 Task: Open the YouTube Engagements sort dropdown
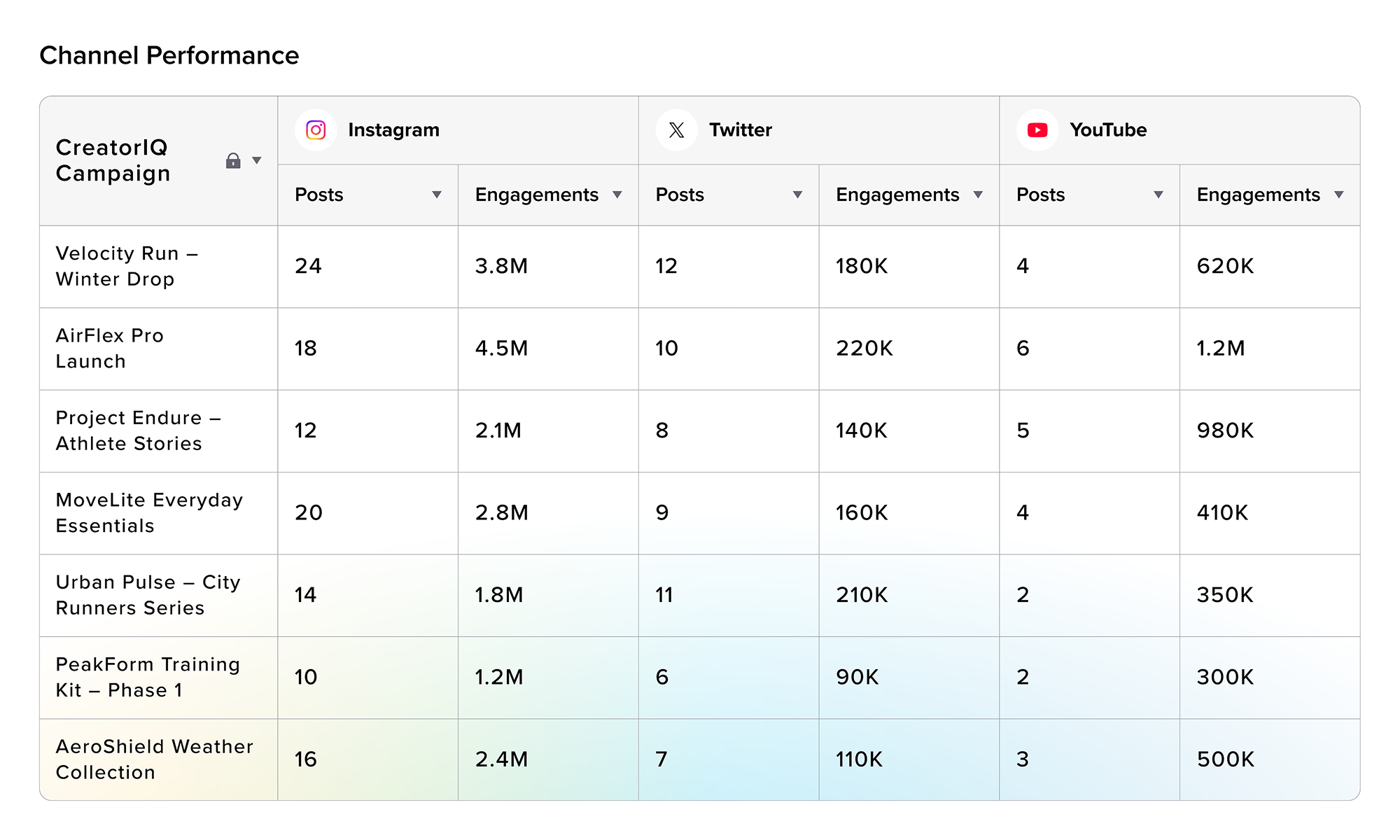pos(1339,195)
